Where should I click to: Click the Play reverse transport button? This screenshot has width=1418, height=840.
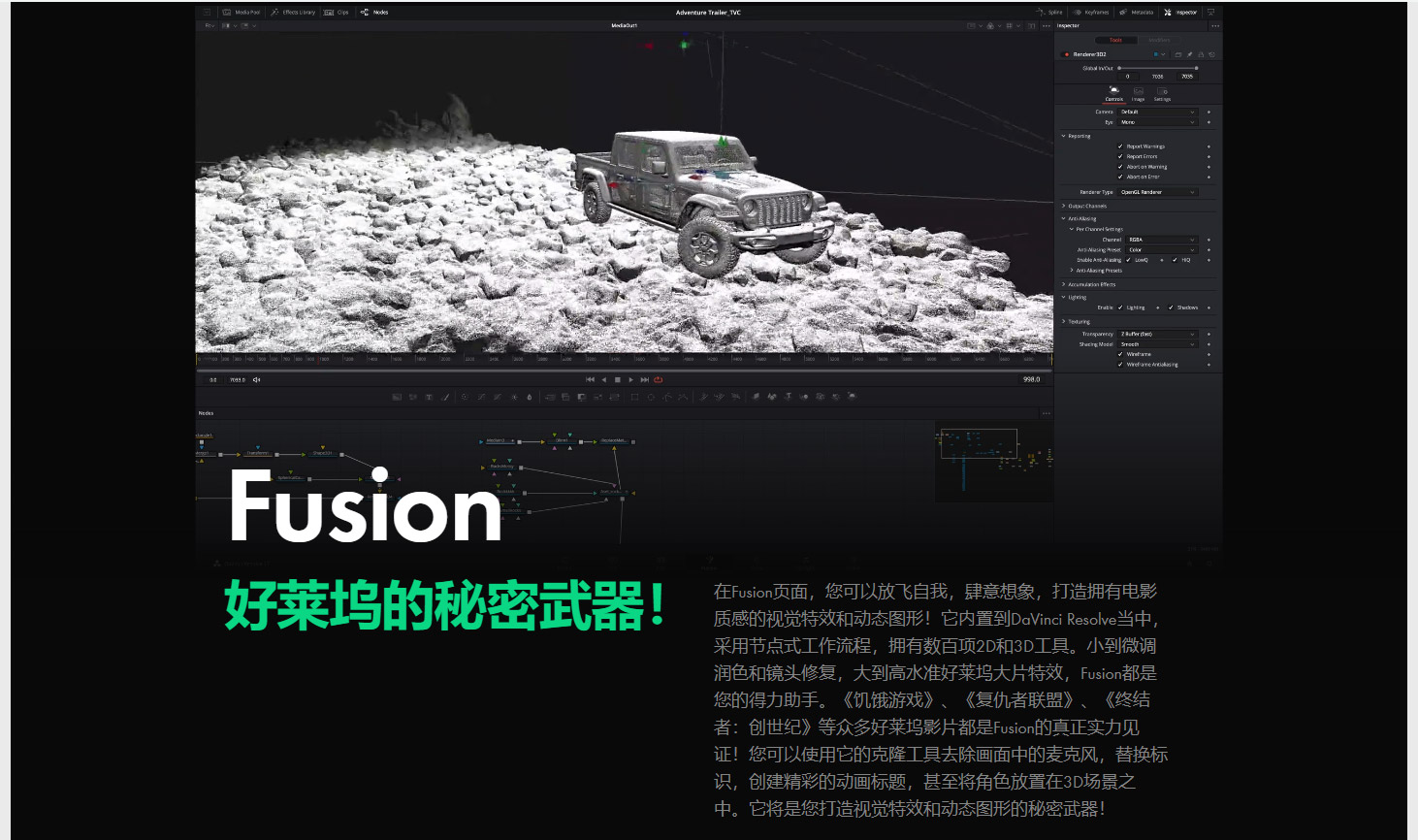pyautogui.click(x=604, y=380)
